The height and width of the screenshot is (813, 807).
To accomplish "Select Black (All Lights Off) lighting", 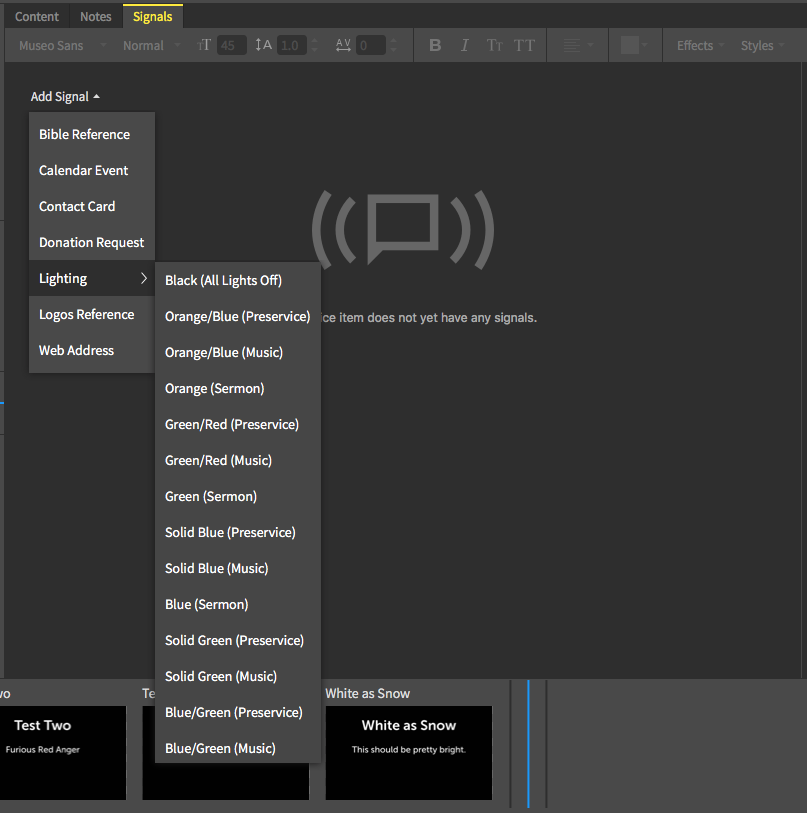I will click(223, 281).
